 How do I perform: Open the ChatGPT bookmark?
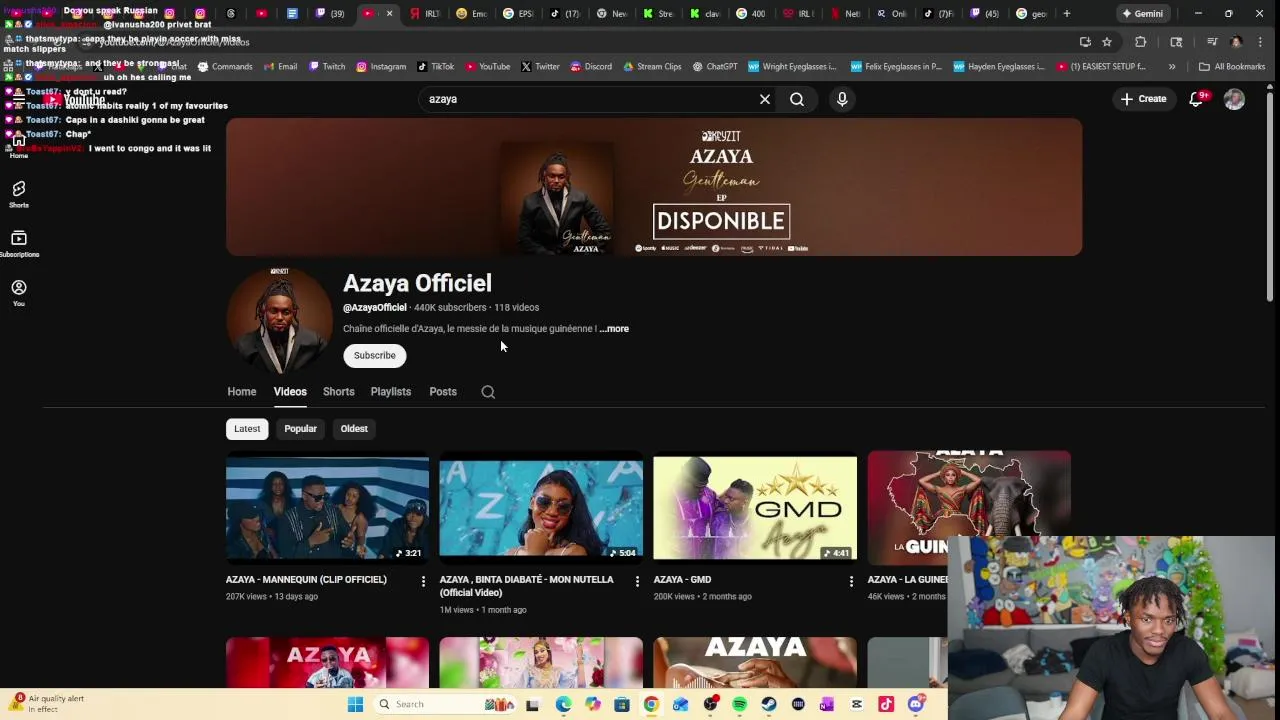pos(714,67)
